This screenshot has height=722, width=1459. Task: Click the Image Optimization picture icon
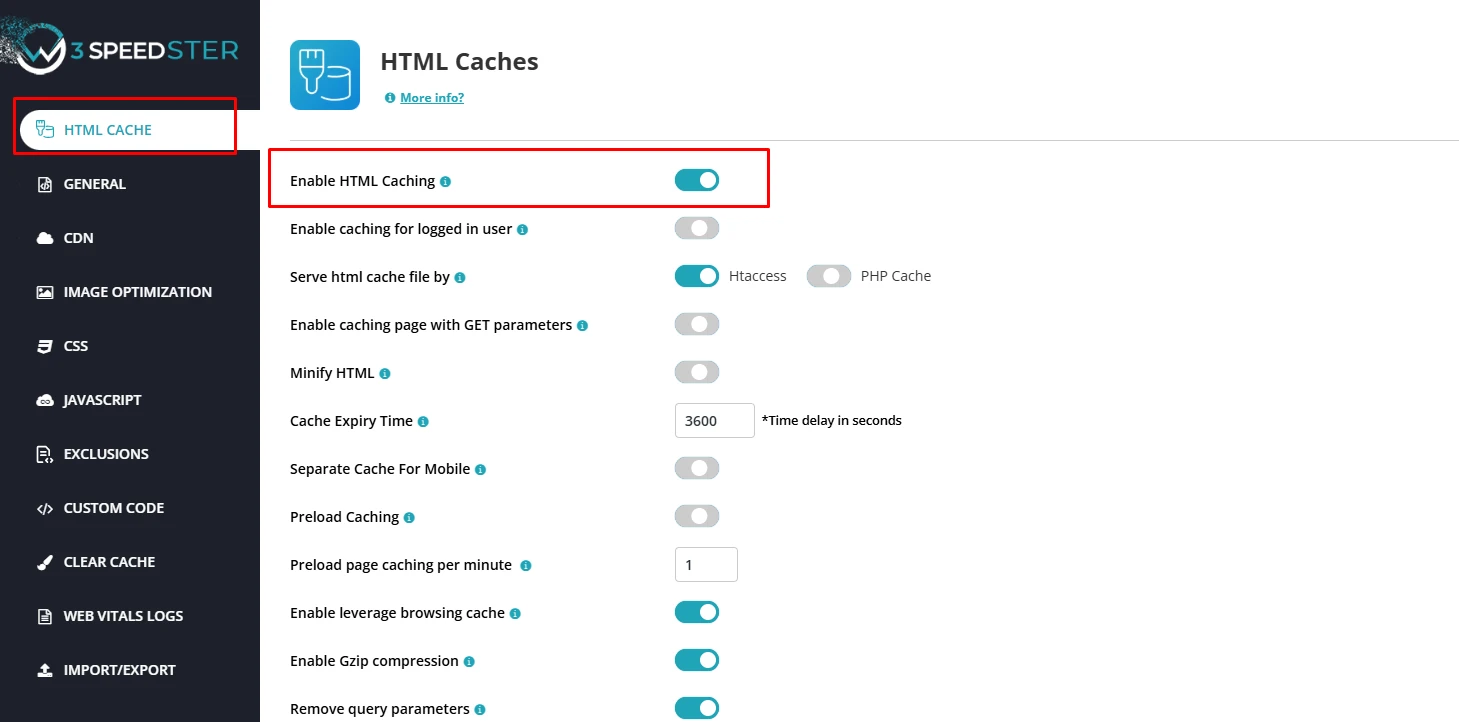pyautogui.click(x=44, y=292)
